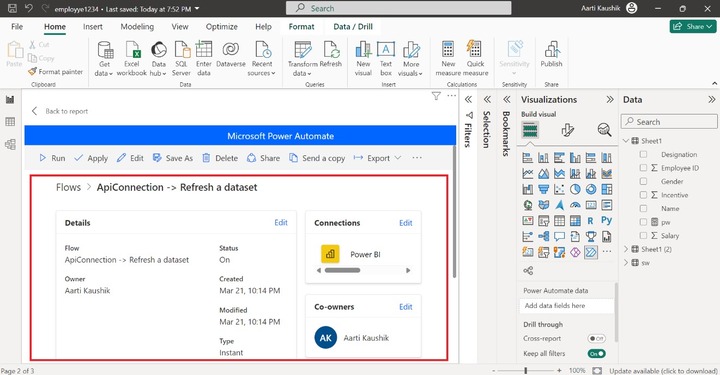Viewport: 720px width, 375px height.
Task: Go Back to report
Action: 60,111
